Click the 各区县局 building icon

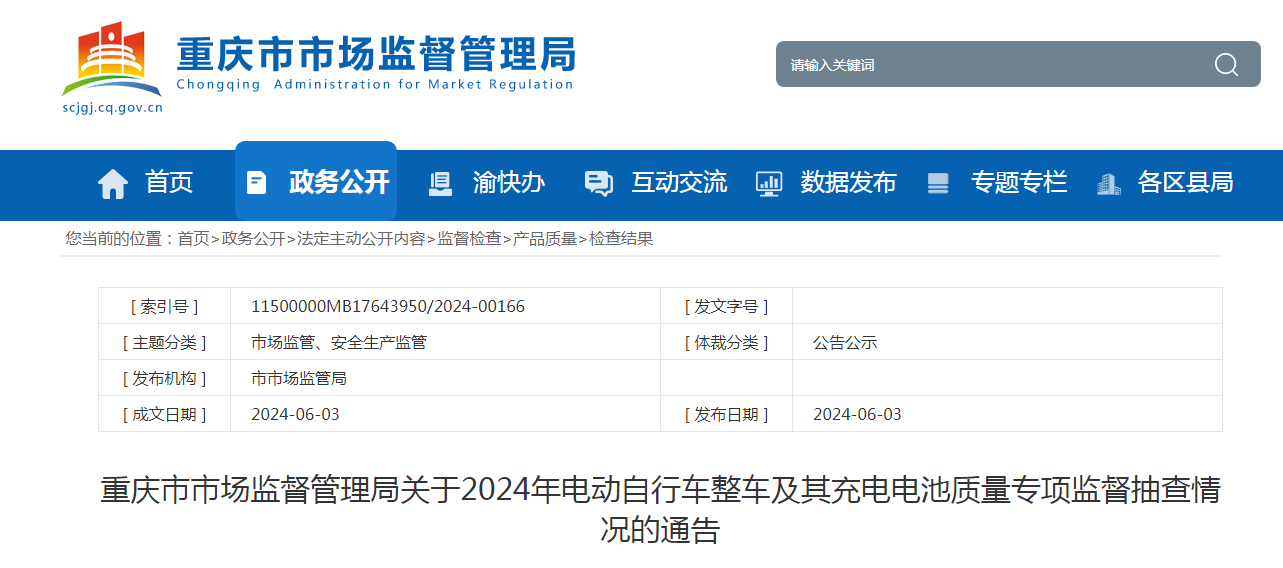[x=1108, y=183]
